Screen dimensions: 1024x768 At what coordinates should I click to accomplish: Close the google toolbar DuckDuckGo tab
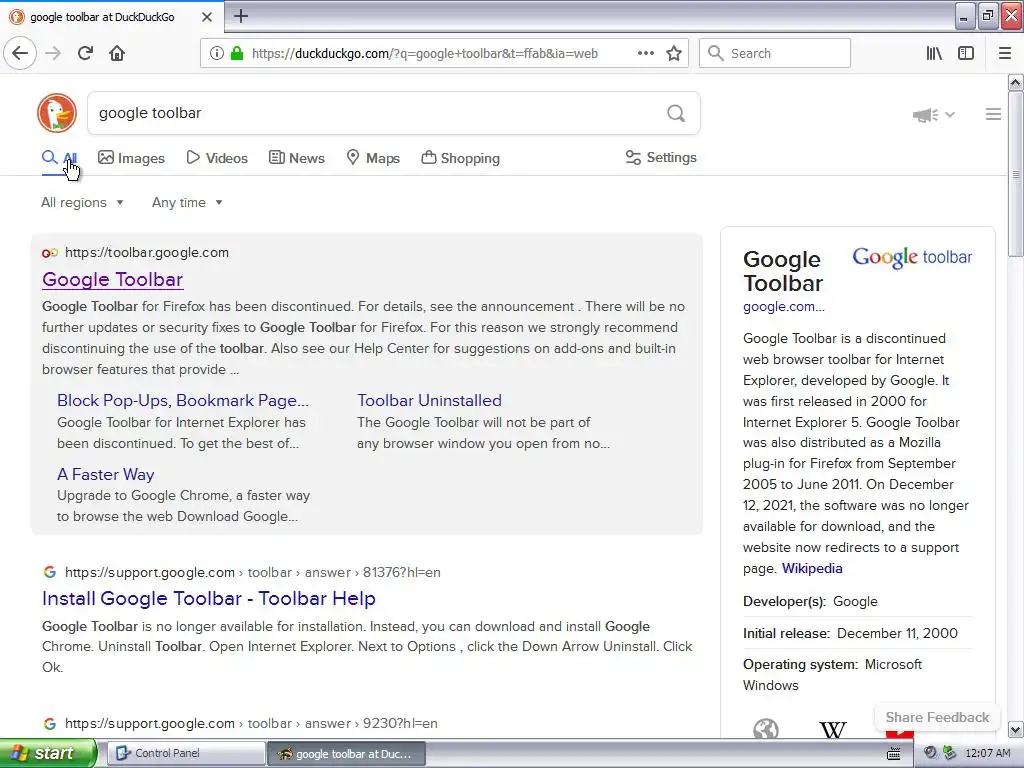coord(206,17)
